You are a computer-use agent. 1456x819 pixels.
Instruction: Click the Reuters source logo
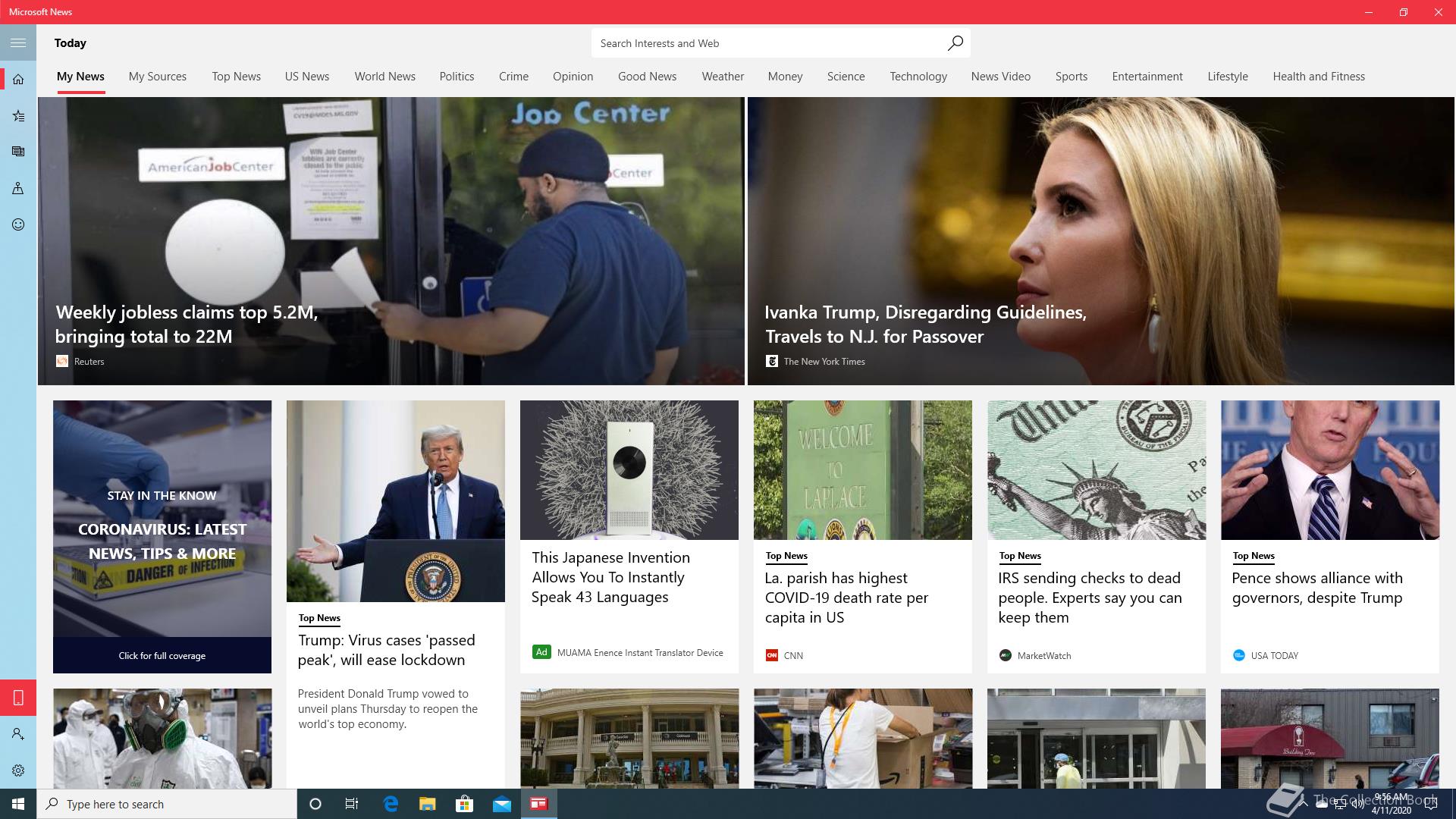[x=62, y=362]
